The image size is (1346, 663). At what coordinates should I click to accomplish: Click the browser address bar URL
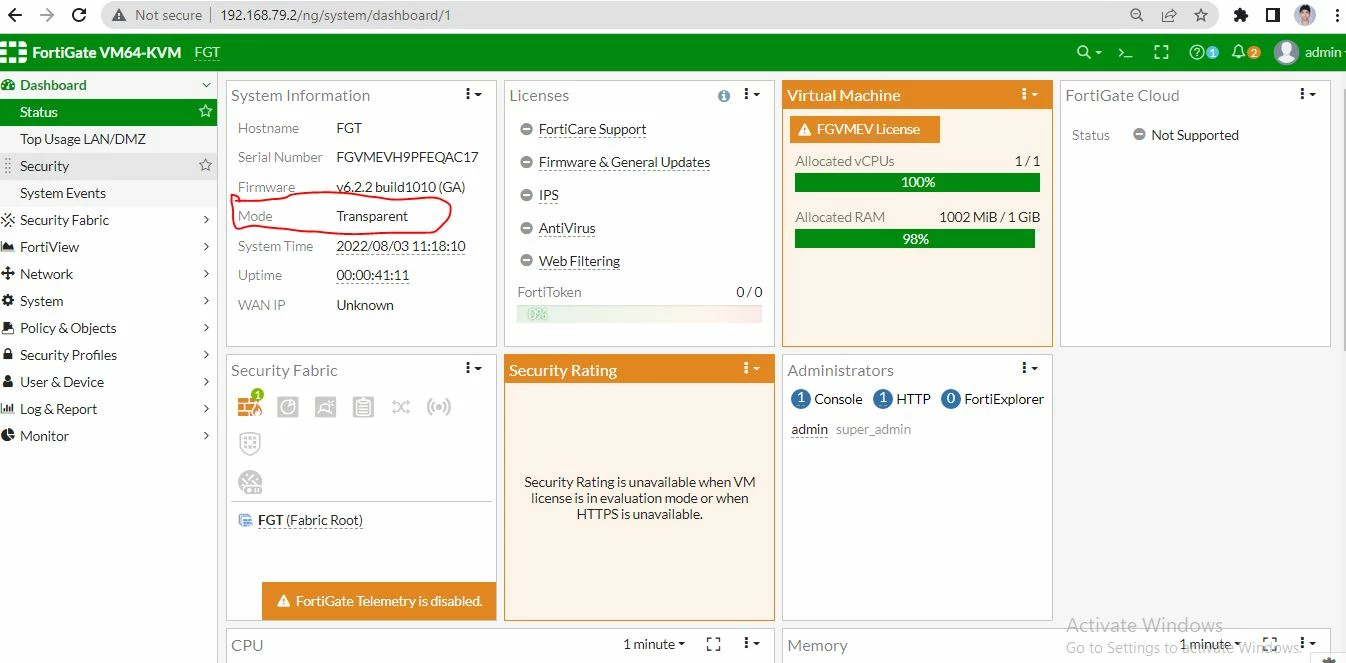point(334,15)
